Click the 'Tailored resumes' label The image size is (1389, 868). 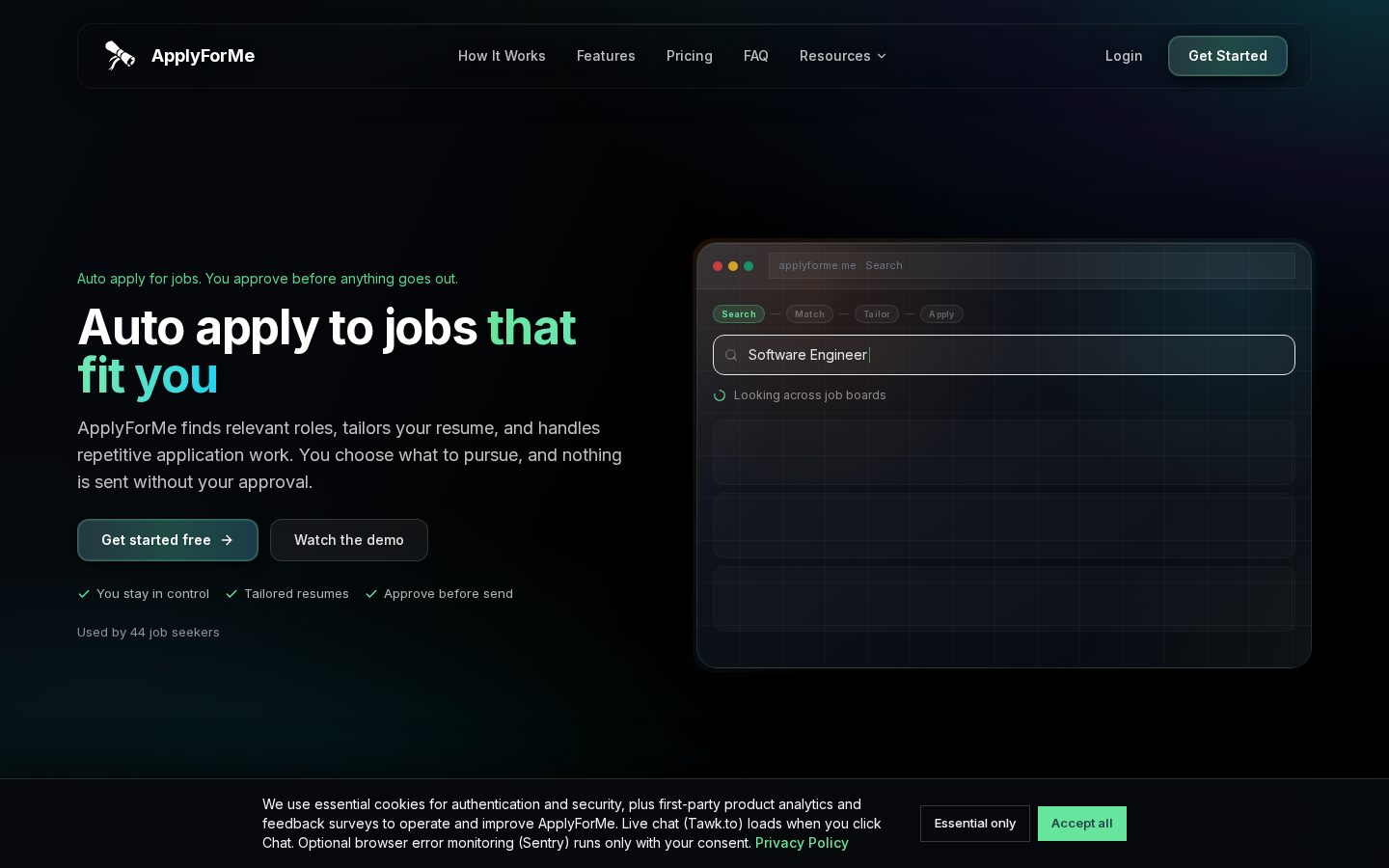tap(296, 594)
